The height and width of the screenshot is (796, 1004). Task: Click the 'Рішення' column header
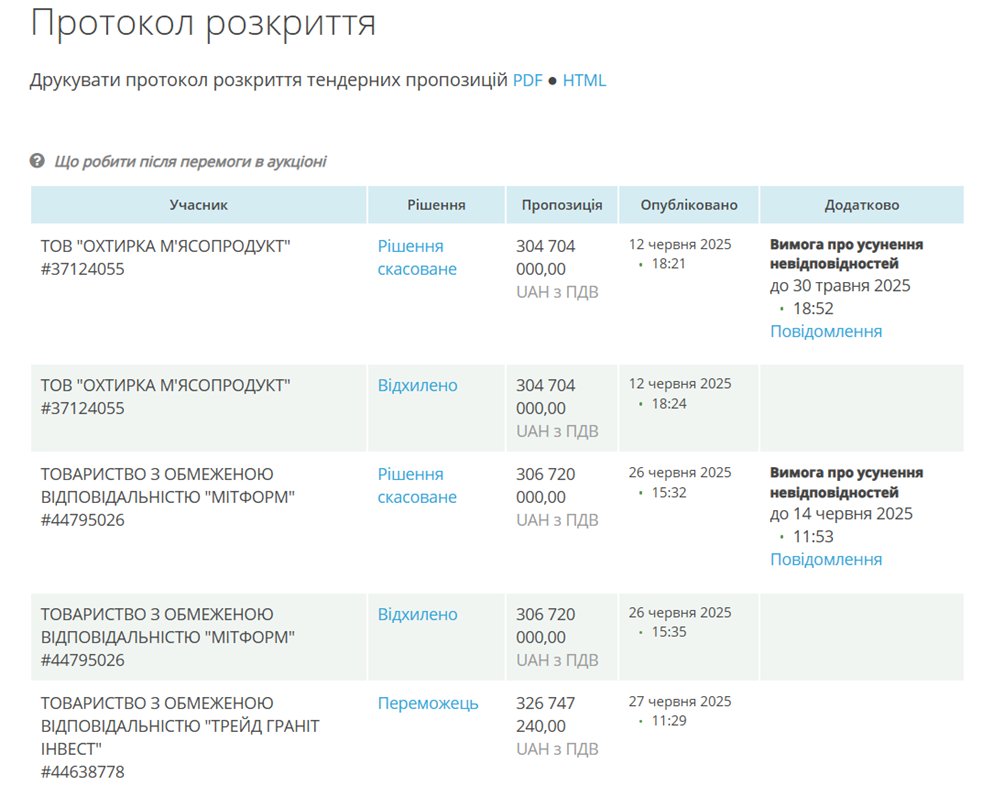[436, 205]
